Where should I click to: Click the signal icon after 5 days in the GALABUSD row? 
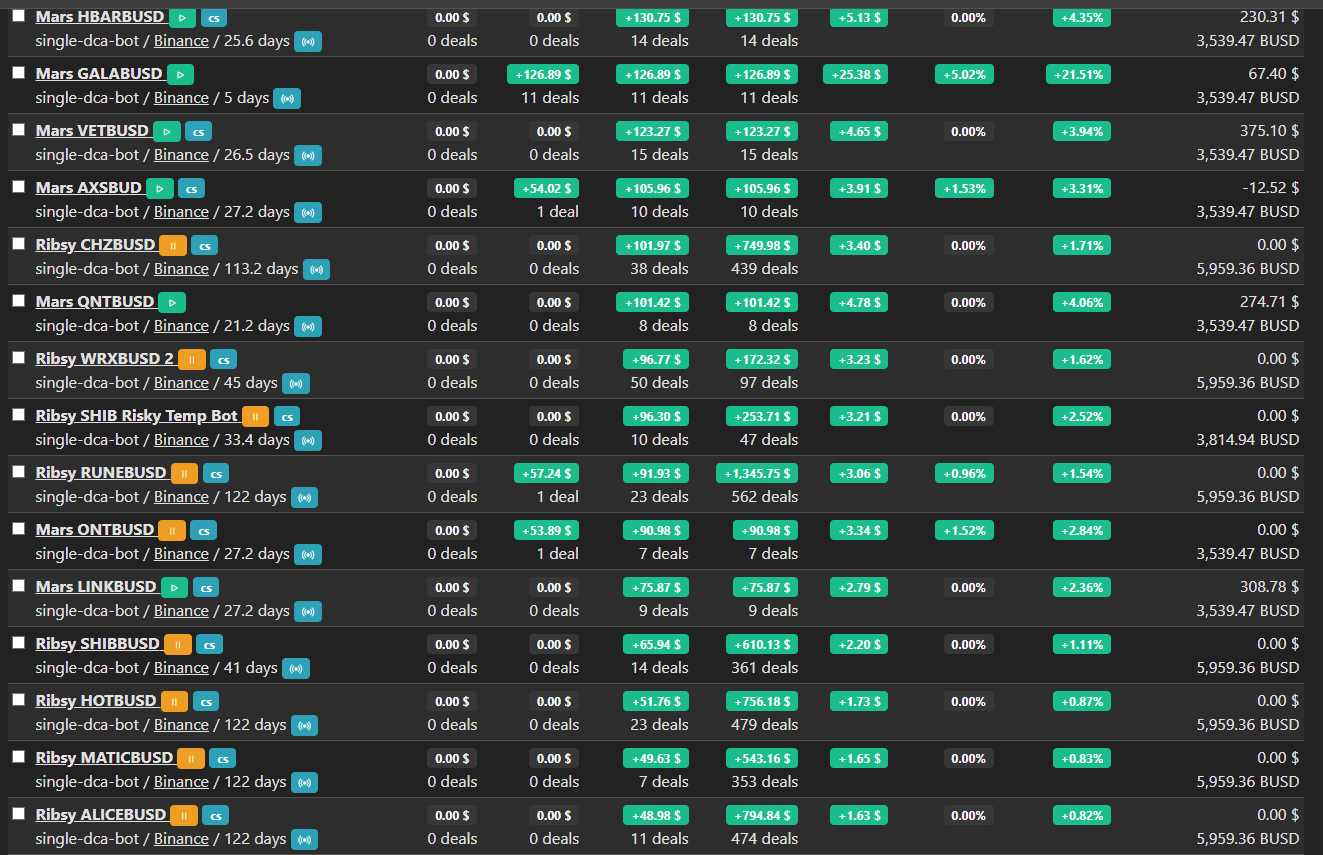tap(288, 98)
